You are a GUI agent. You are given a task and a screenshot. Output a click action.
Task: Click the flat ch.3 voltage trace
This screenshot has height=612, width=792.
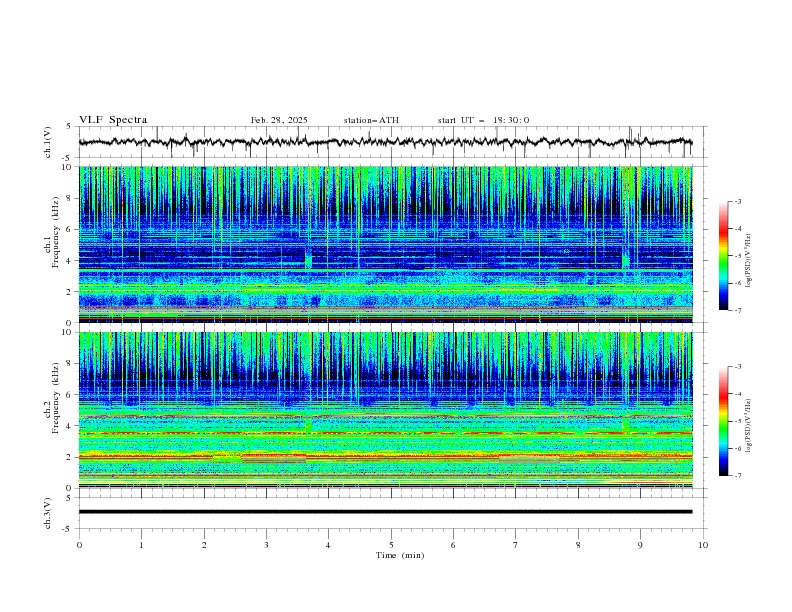tap(385, 512)
